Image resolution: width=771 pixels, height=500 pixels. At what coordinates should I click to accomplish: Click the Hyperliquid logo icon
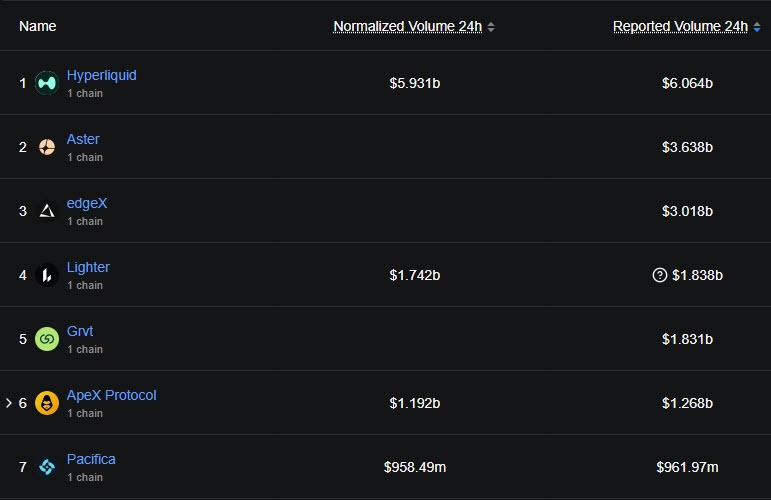pyautogui.click(x=47, y=83)
